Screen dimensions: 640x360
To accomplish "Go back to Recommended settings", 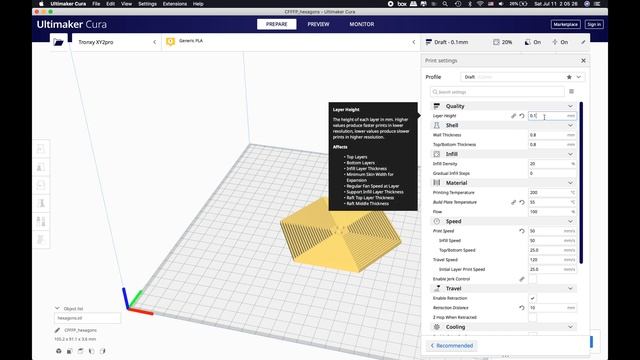I will 451,346.
